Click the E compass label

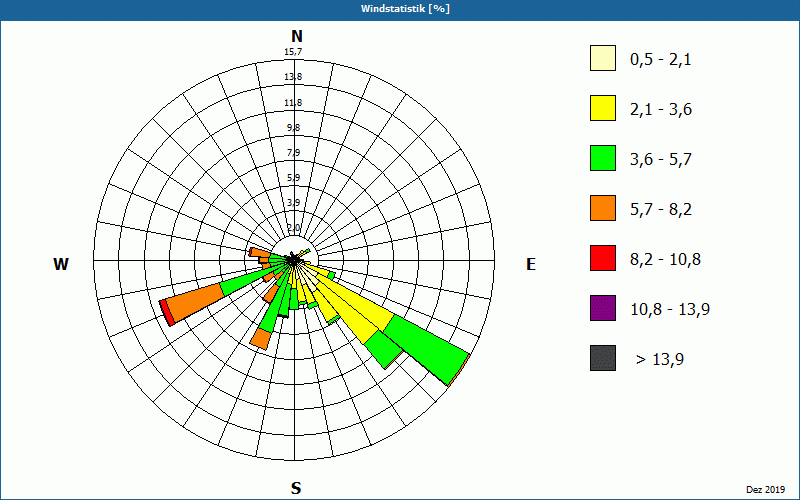click(x=531, y=264)
